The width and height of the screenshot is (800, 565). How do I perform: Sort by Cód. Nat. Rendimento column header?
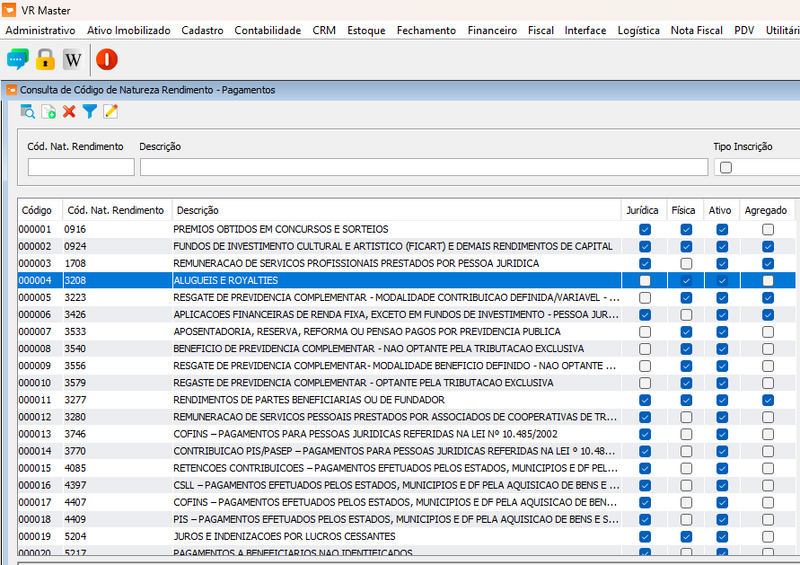117,210
